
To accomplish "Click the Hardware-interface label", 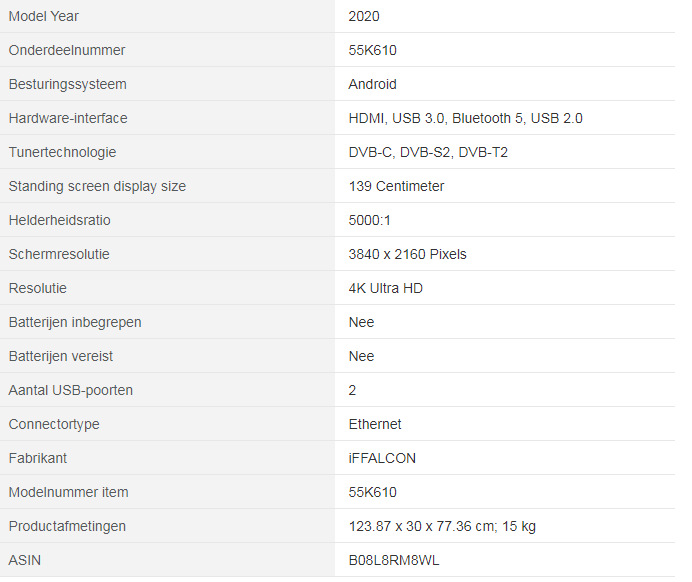I will pyautogui.click(x=68, y=118).
